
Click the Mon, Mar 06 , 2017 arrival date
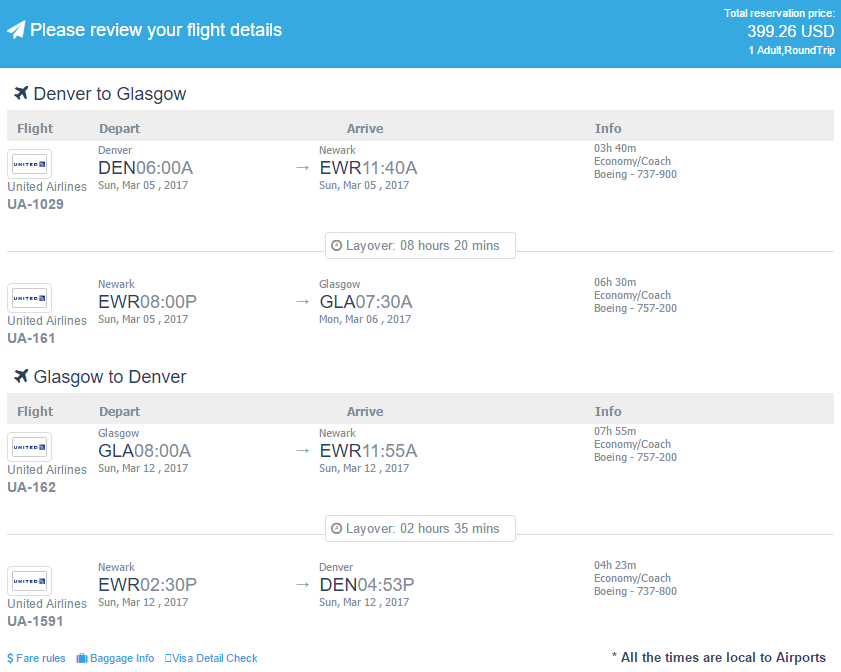tap(365, 319)
